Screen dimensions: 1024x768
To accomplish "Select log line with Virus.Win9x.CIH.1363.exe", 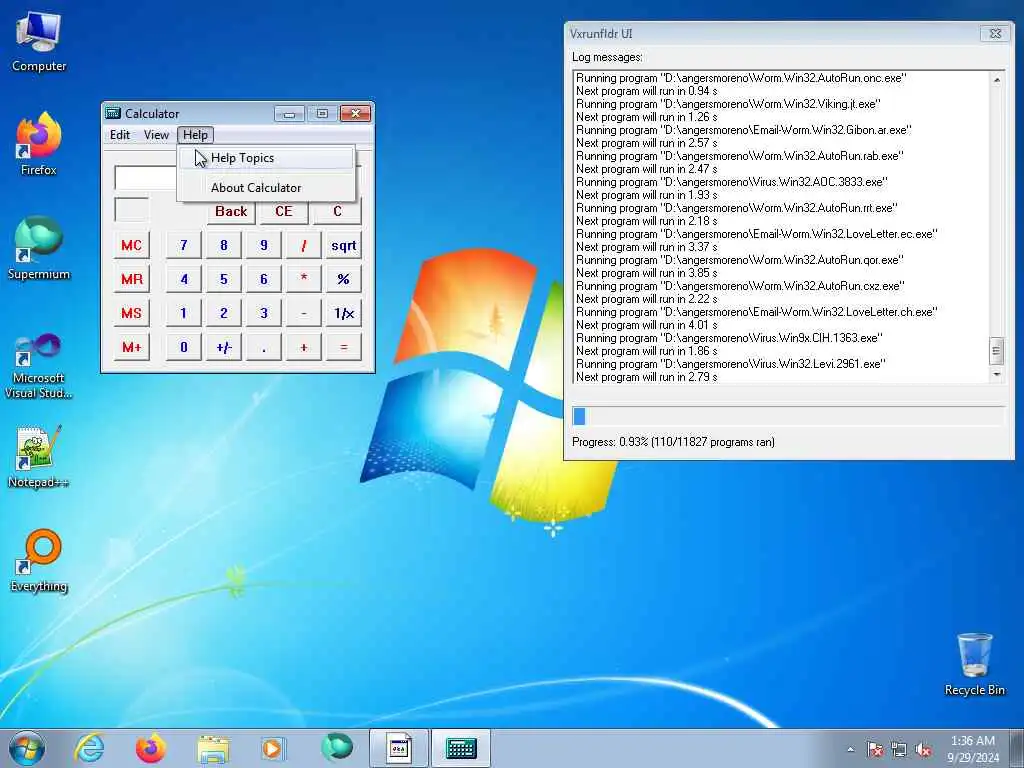I will [729, 338].
